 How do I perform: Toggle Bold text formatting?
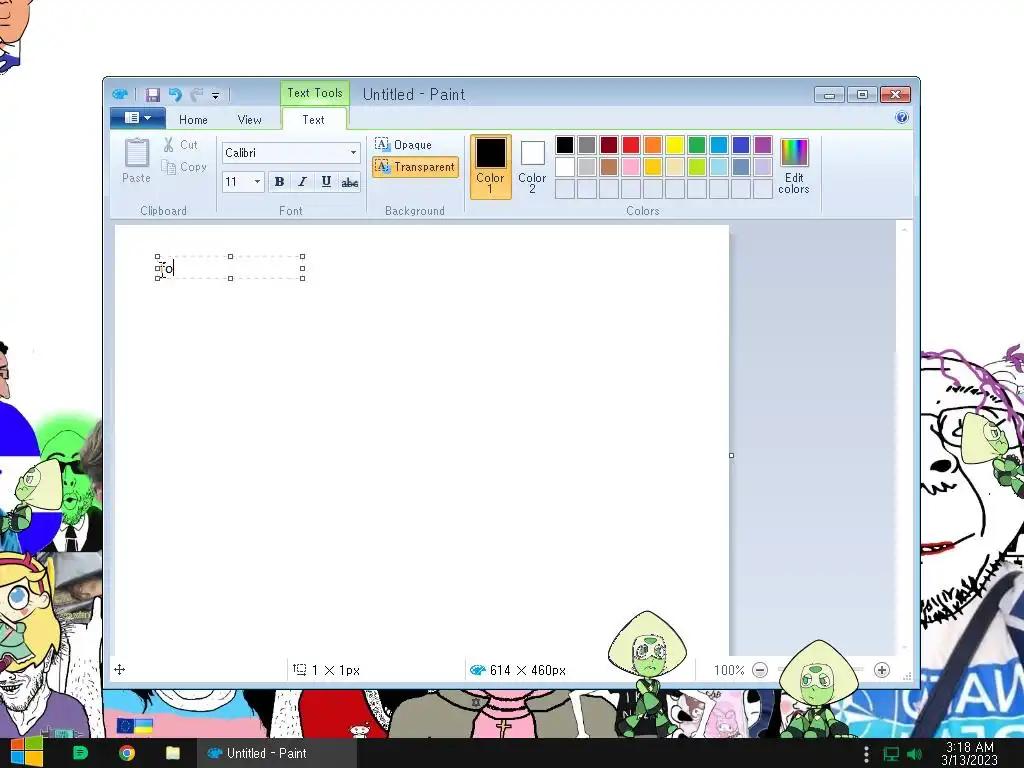click(280, 182)
